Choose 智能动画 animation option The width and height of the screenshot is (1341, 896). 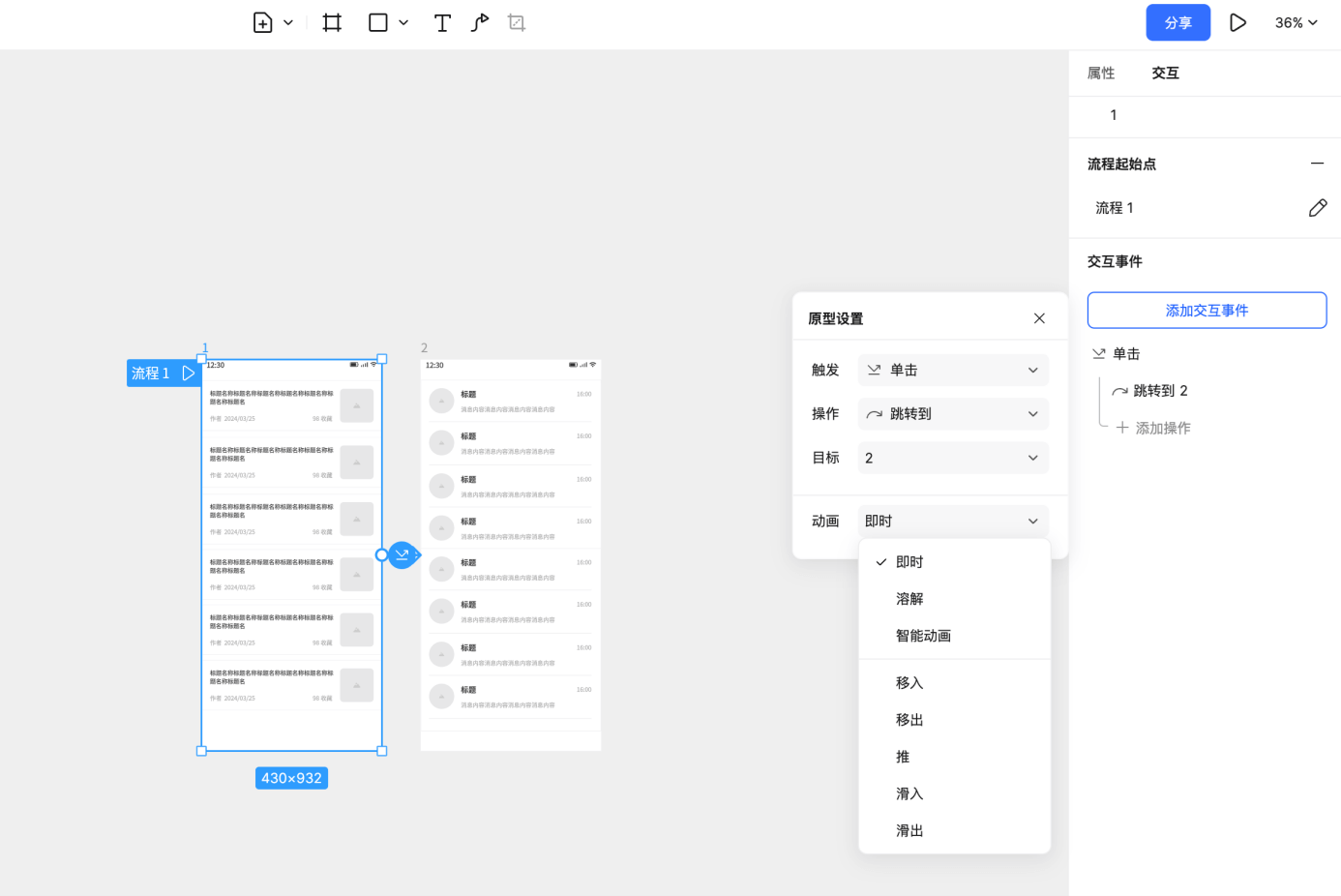point(954,636)
